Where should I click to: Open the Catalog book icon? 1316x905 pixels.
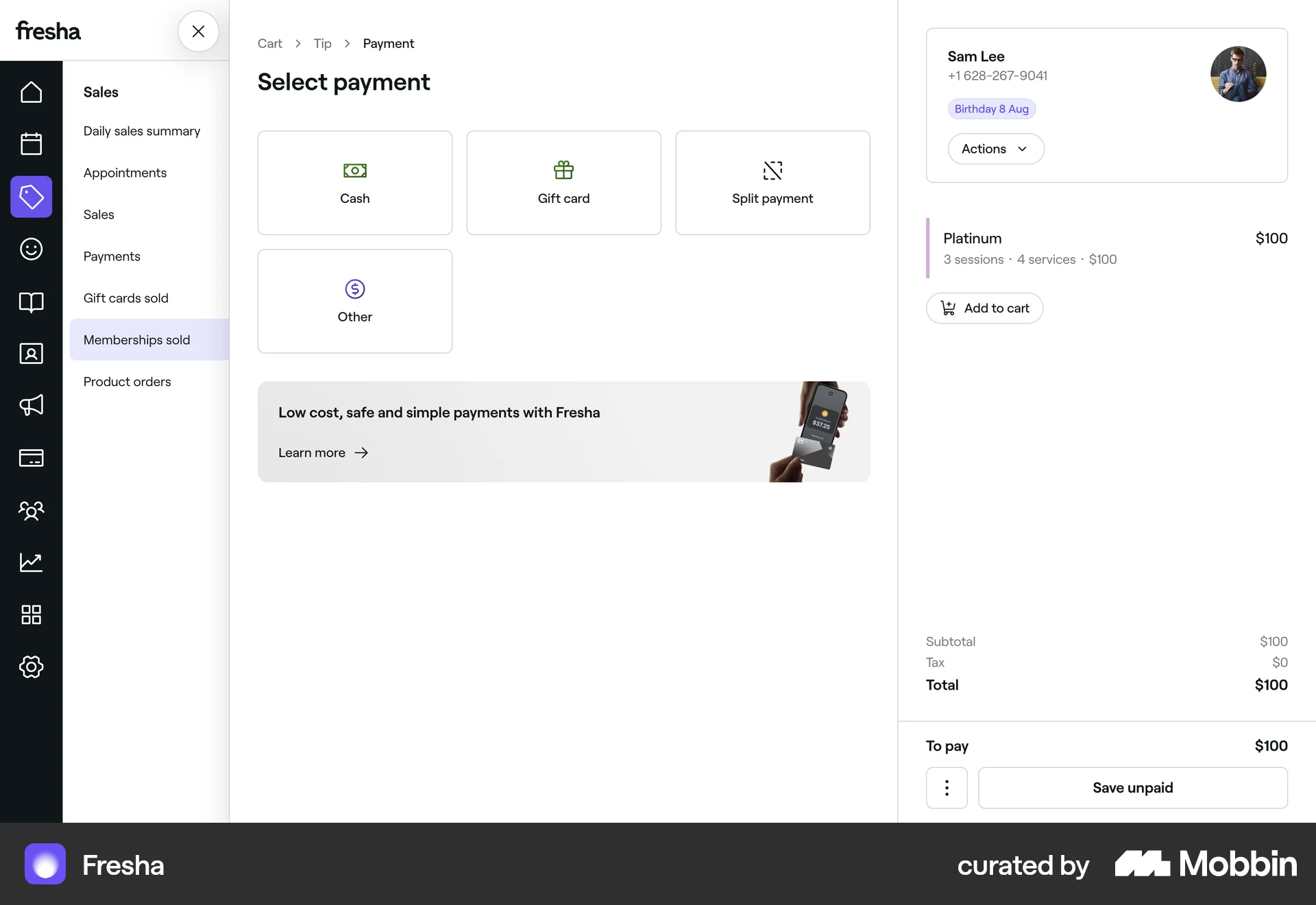(x=31, y=302)
